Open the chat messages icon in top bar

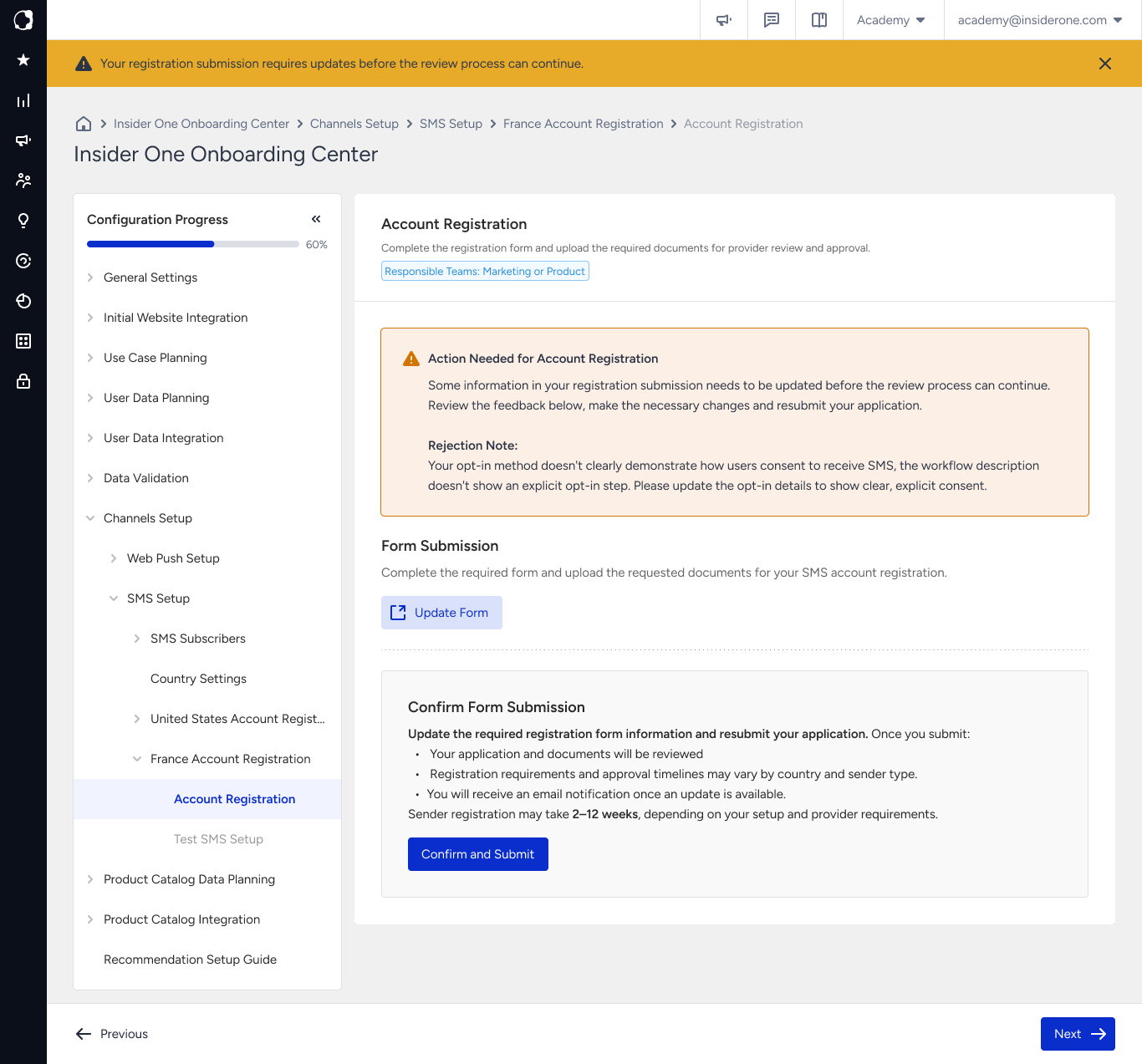(x=772, y=20)
